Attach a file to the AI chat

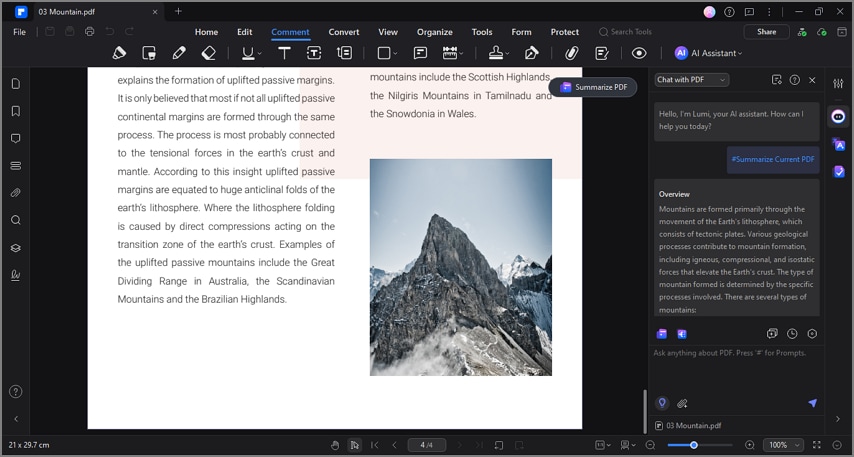(682, 404)
